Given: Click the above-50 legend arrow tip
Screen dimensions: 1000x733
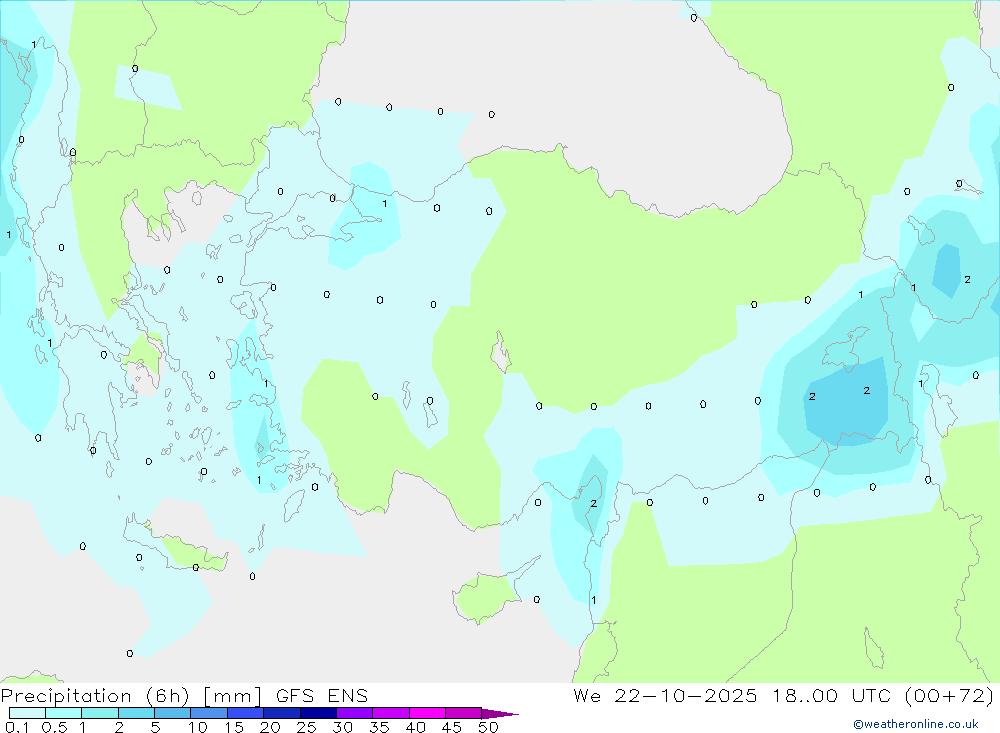Looking at the screenshot, I should 500,713.
